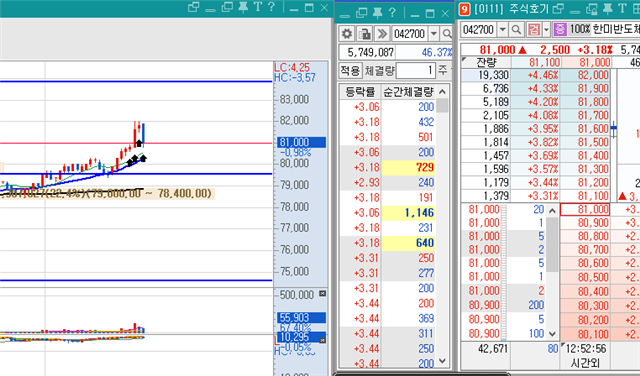Click the T font icon in chart title bar

257,7
